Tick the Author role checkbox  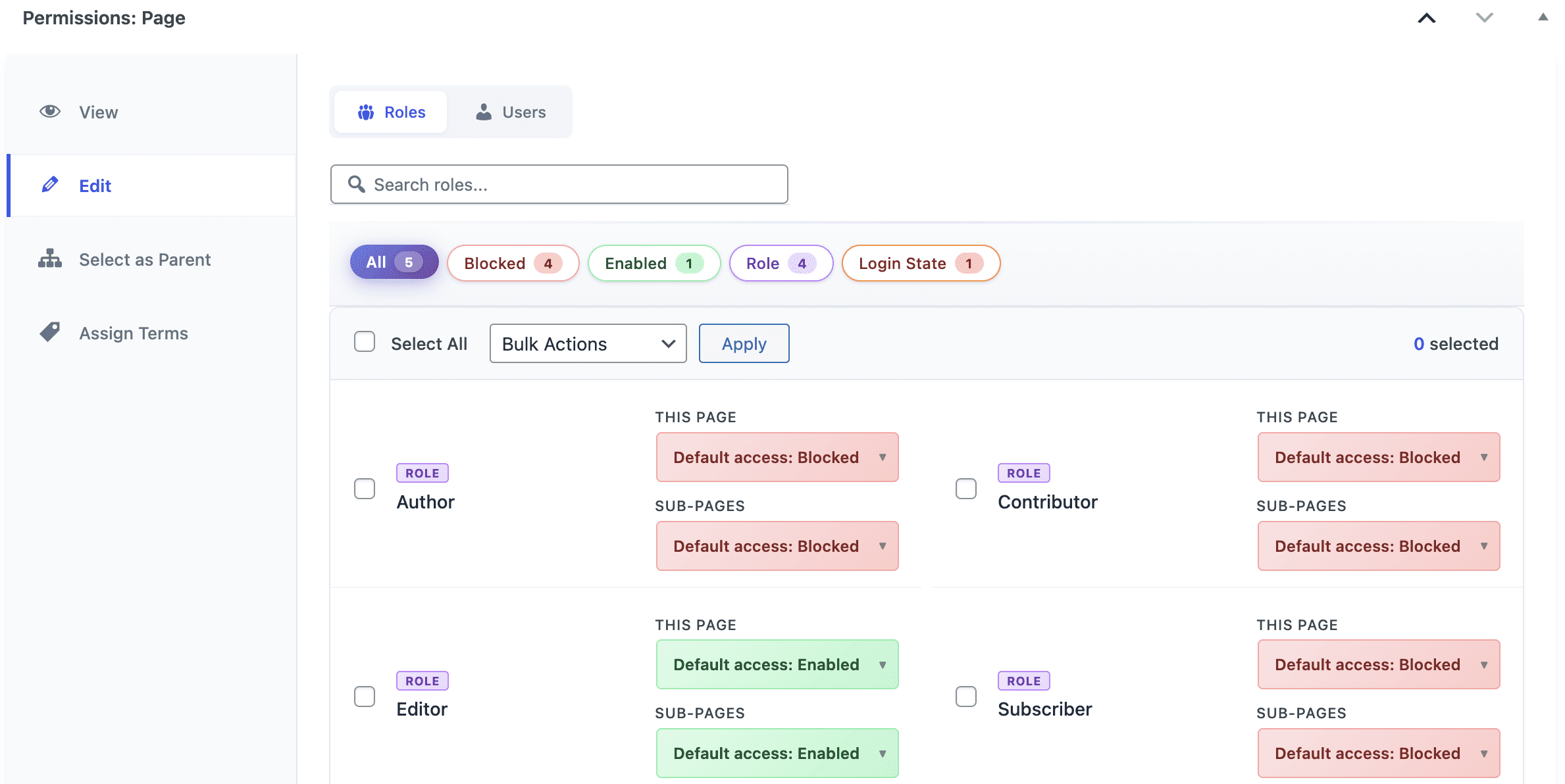click(365, 489)
